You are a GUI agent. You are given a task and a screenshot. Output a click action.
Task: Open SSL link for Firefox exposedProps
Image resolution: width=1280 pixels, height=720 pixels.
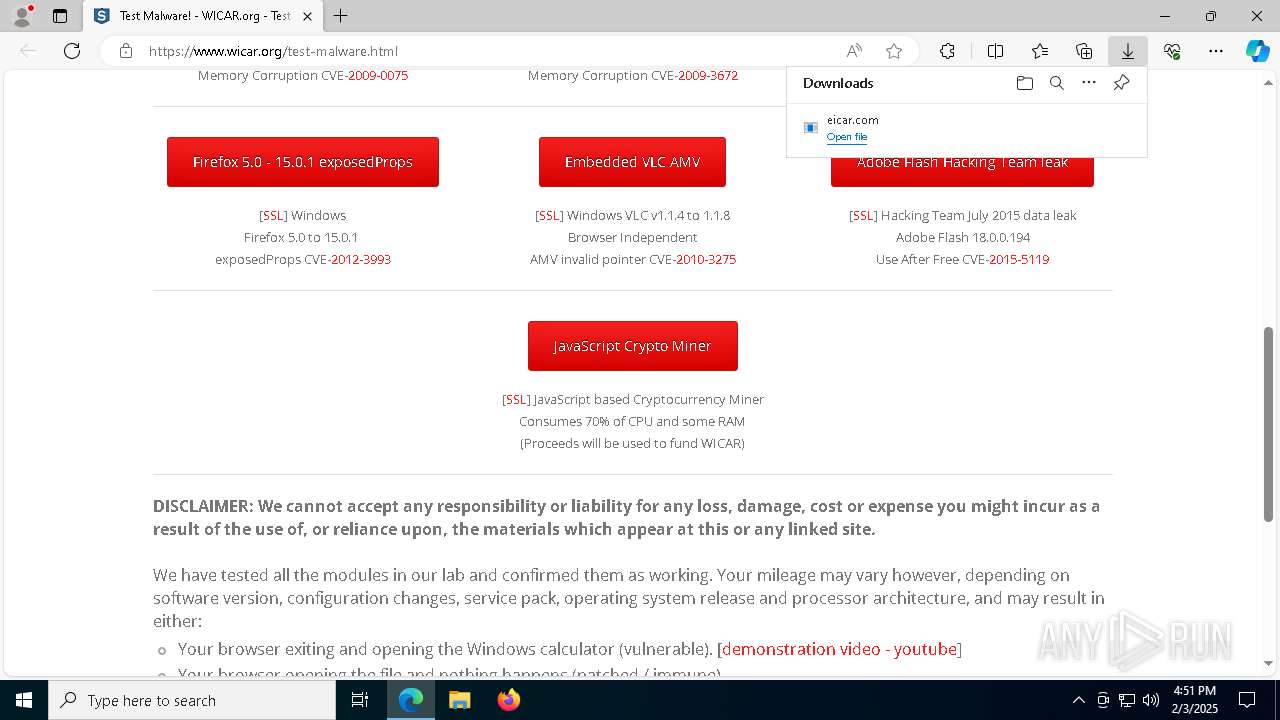273,215
